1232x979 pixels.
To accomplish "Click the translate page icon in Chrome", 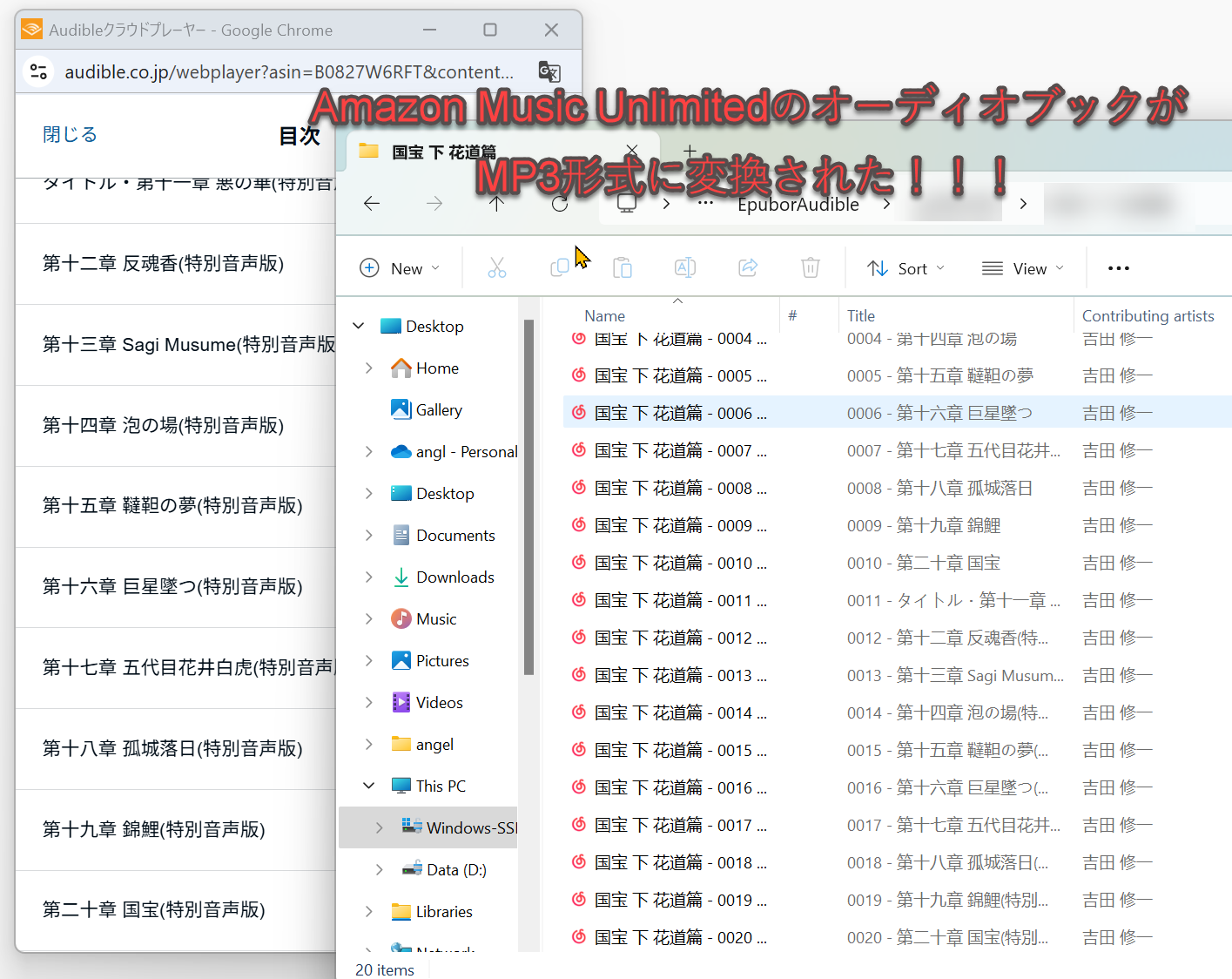I will 549,72.
